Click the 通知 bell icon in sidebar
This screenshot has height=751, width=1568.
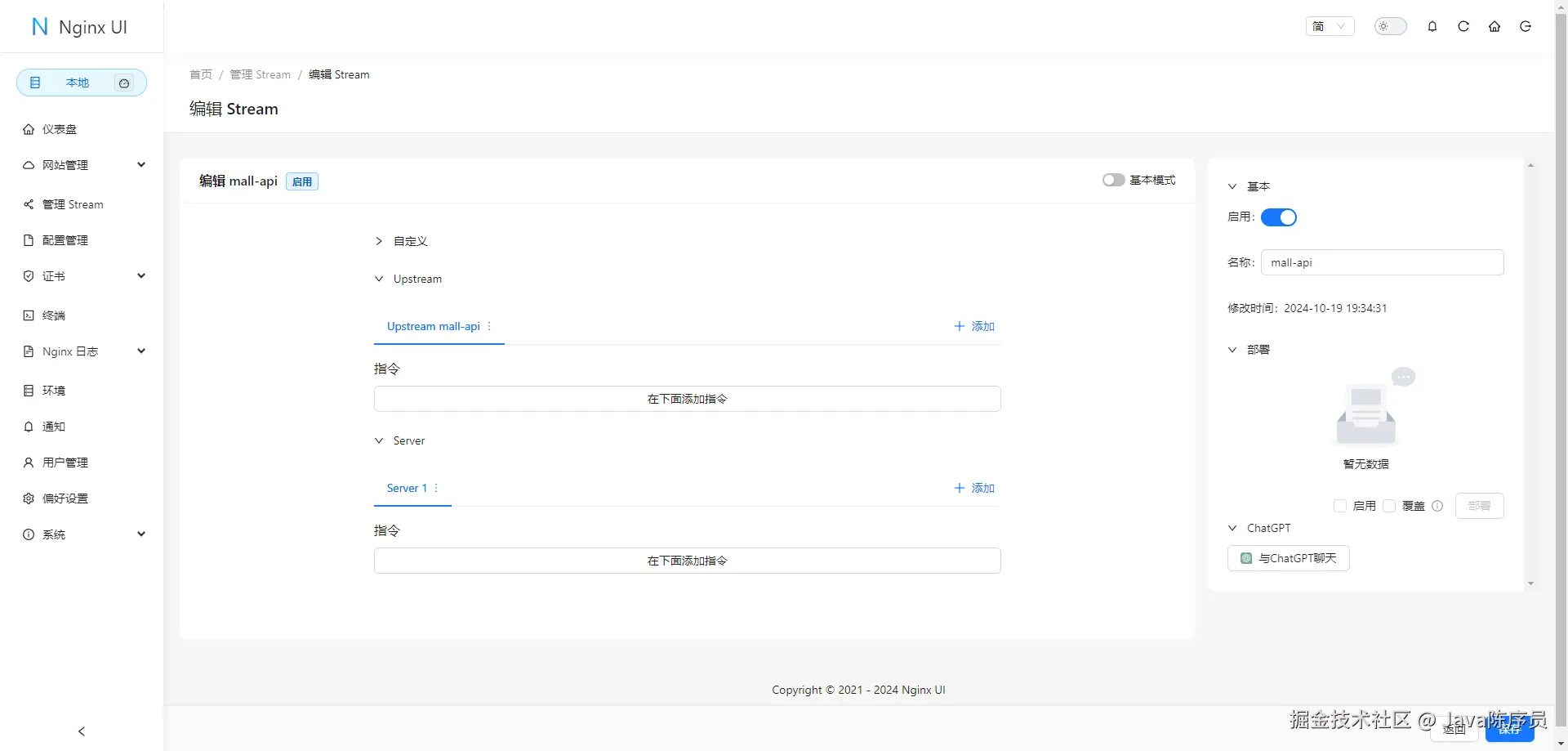pos(29,427)
